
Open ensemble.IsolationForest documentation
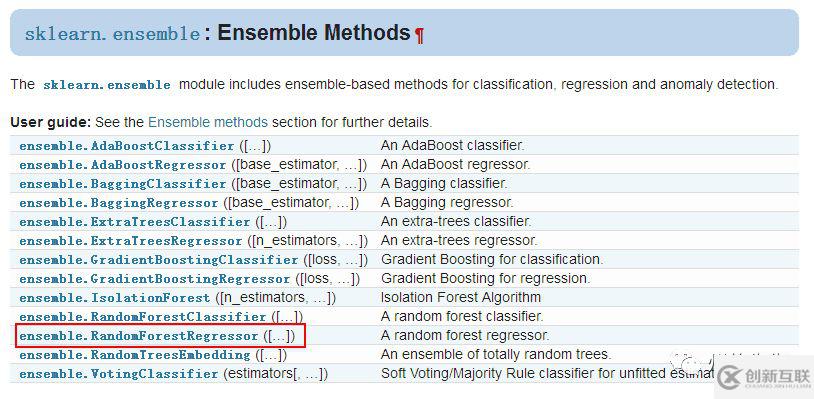(115, 298)
